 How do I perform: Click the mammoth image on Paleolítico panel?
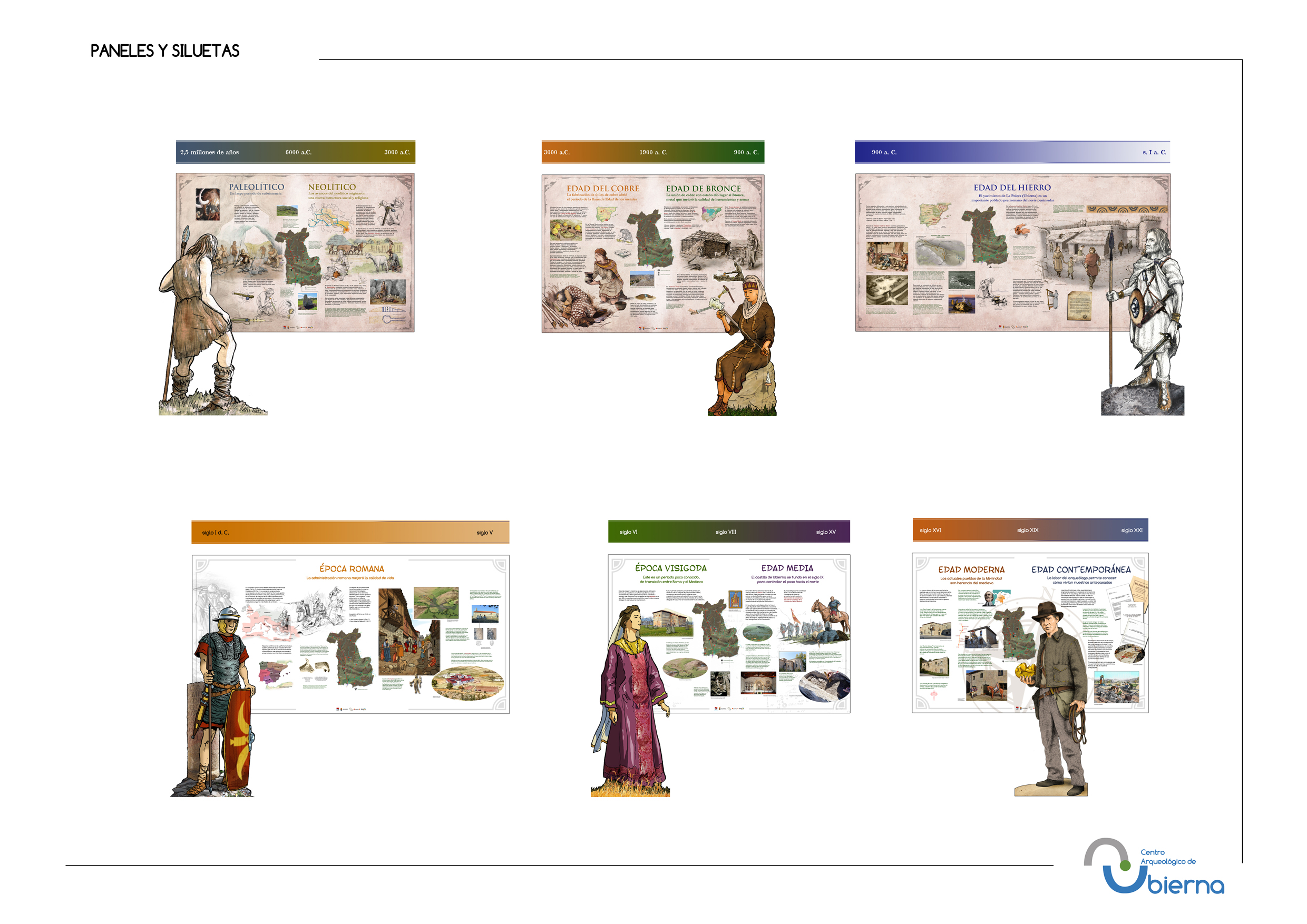tap(208, 204)
